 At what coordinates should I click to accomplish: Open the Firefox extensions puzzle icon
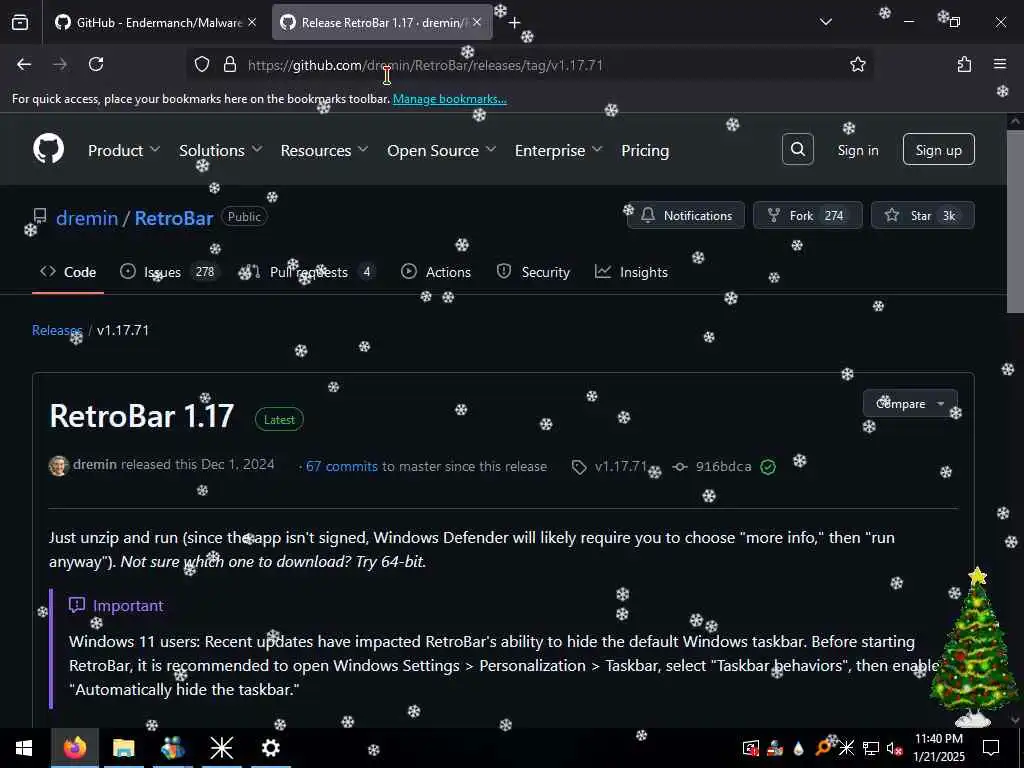[964, 64]
